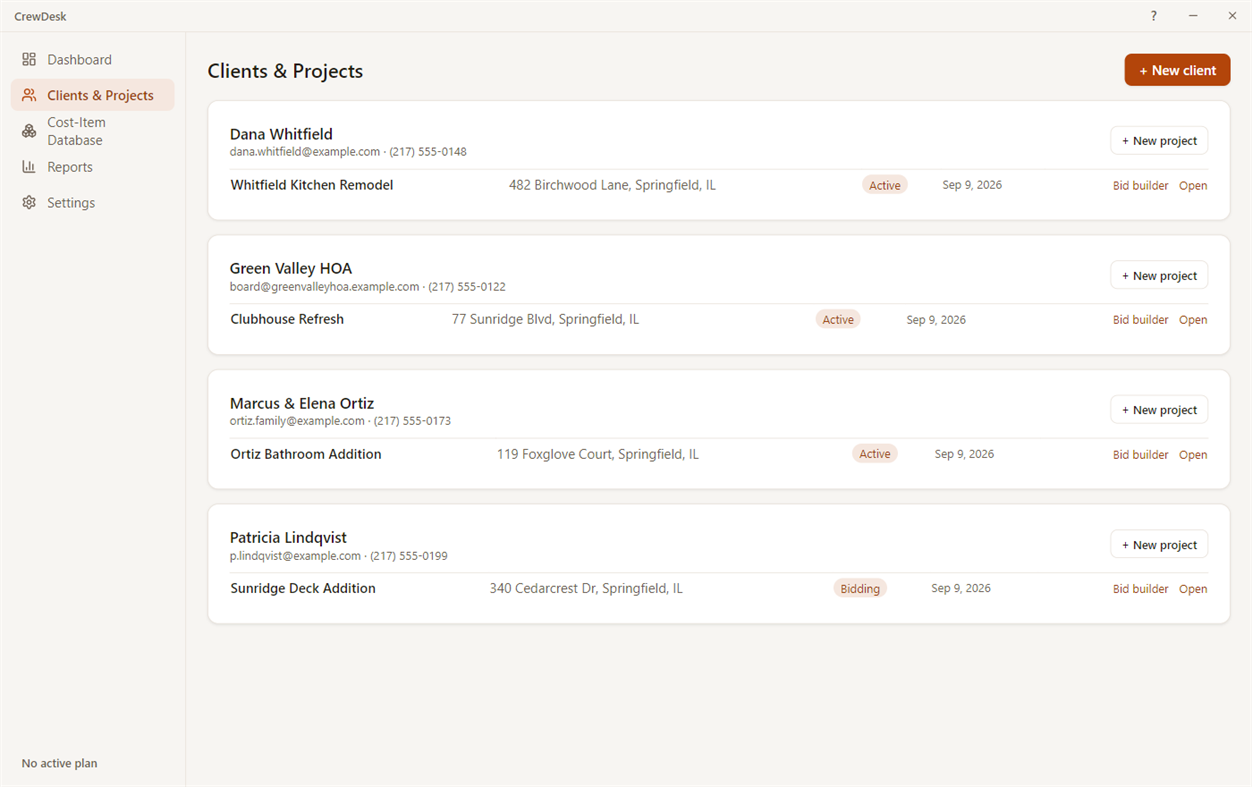Open Bid builder for Sunridge Deck Addition
Viewport: 1252px width, 787px height.
pos(1141,589)
